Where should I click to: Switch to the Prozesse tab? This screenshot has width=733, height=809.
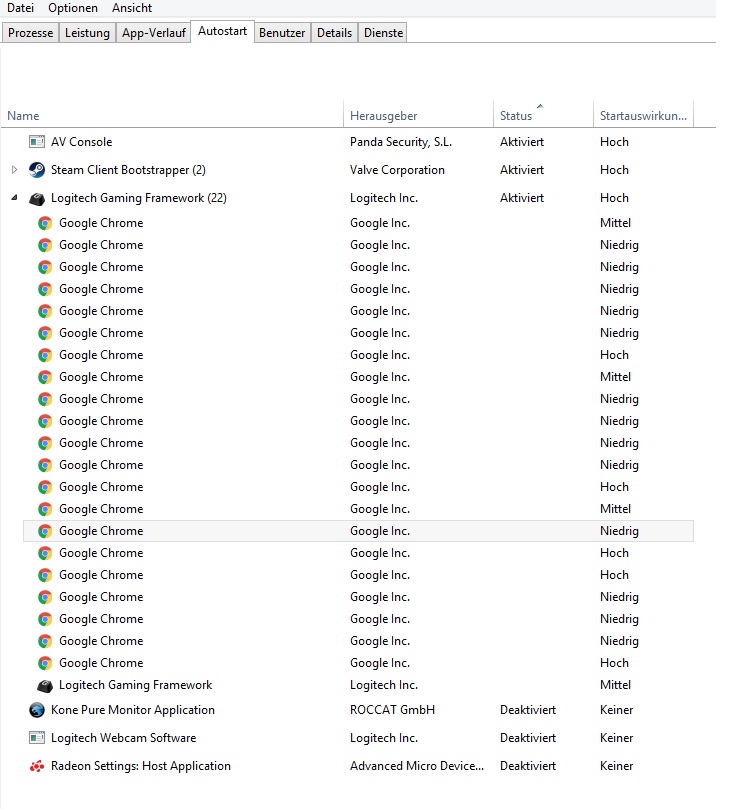tap(30, 33)
